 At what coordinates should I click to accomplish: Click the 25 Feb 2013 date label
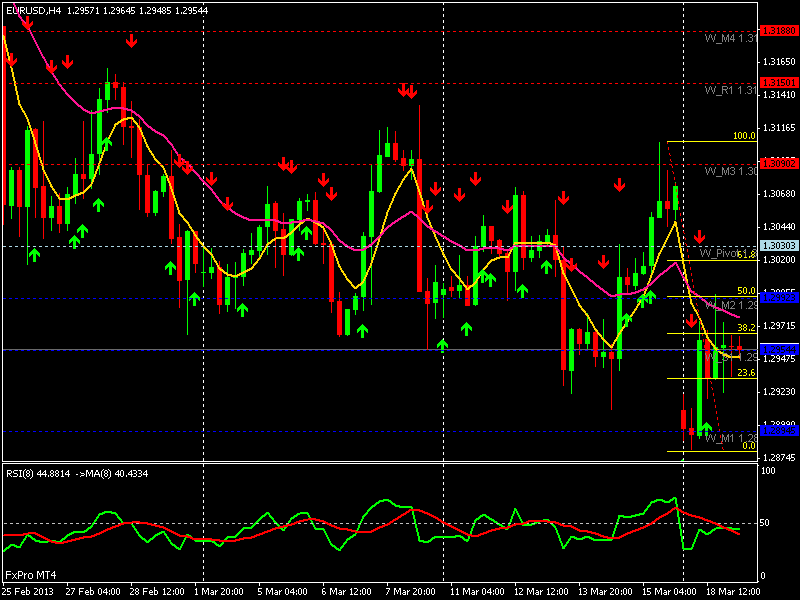[x=28, y=592]
